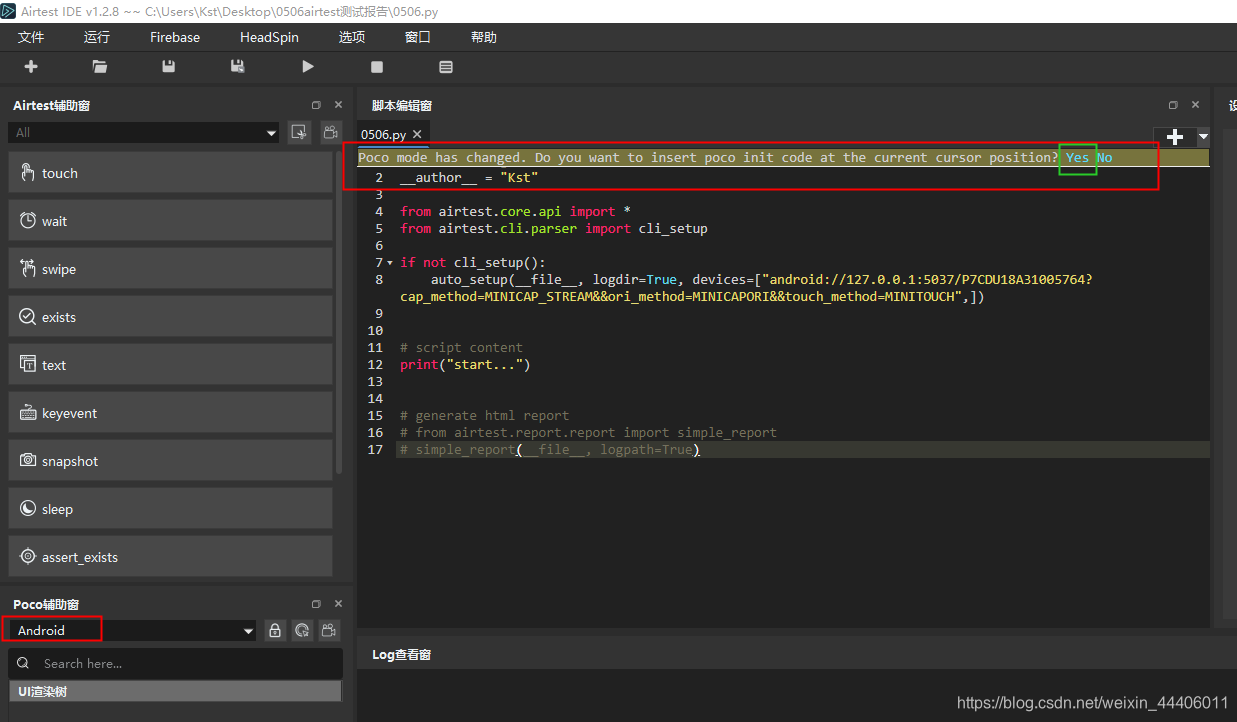Viewport: 1237px width, 722px height.
Task: Open a script with the folder icon
Action: point(100,67)
